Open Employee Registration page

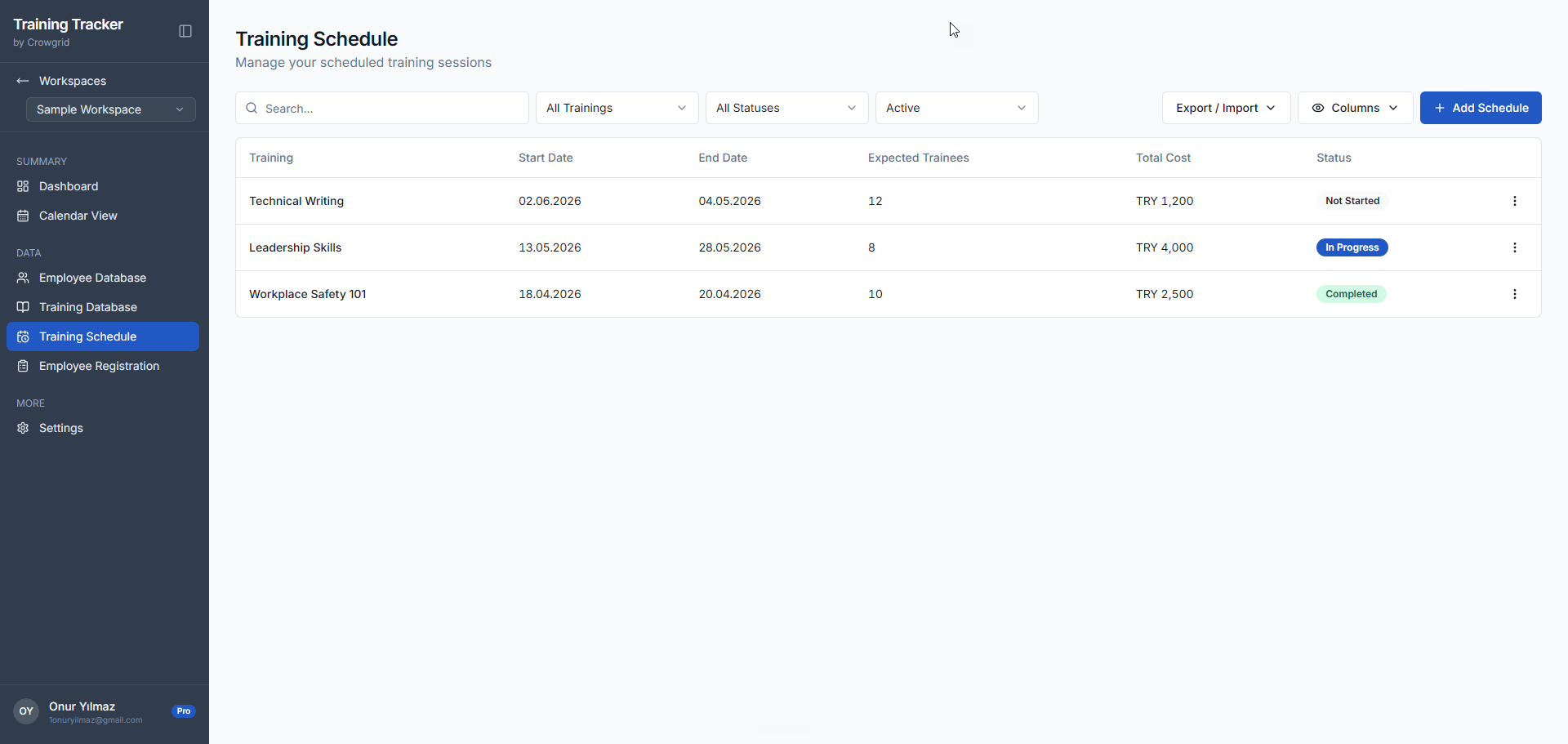coord(103,366)
